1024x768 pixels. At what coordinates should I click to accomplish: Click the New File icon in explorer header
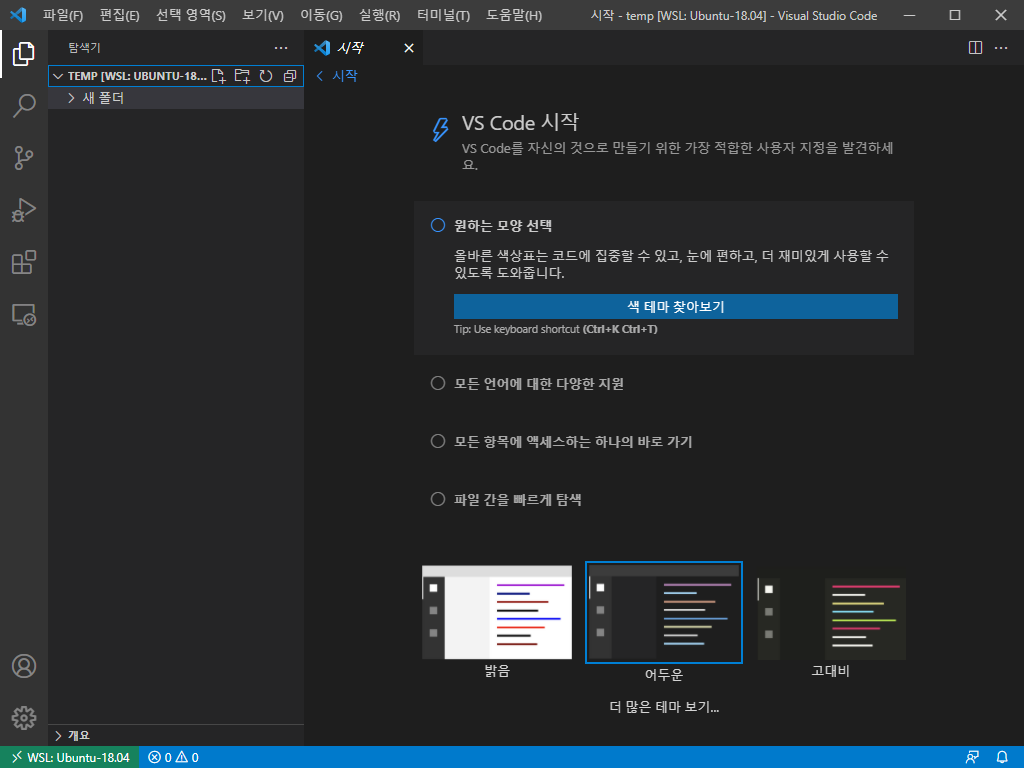pyautogui.click(x=219, y=76)
